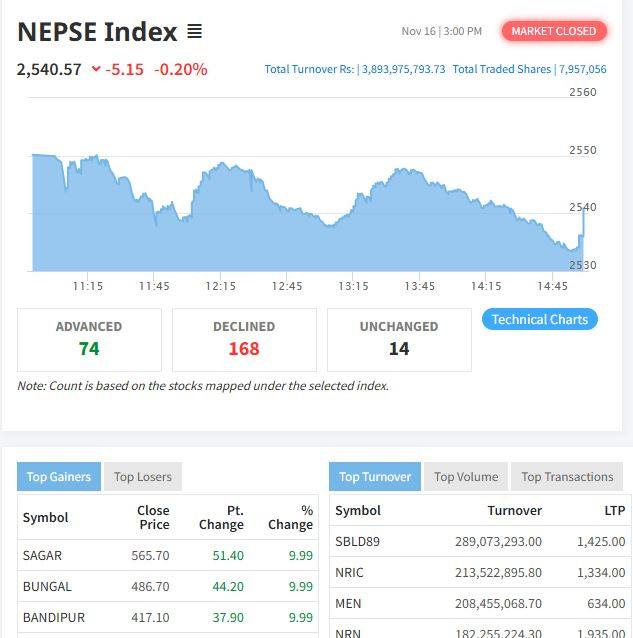
Task: Open Technical Charts
Action: pyautogui.click(x=540, y=320)
